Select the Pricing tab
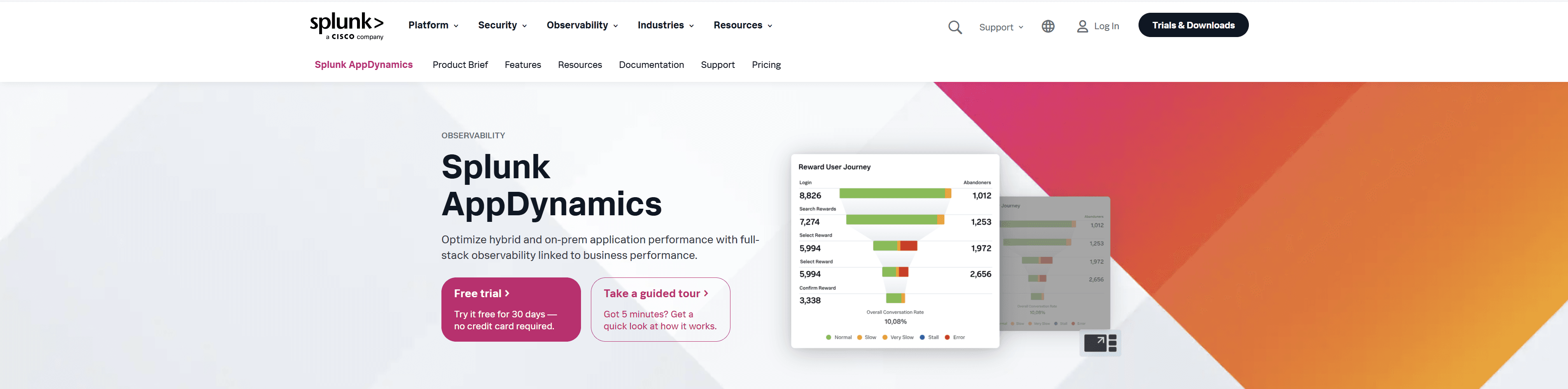1568x389 pixels. [766, 65]
